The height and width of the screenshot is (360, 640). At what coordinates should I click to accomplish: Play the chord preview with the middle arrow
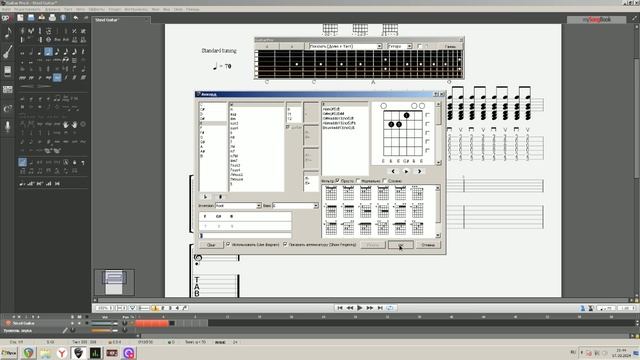pyautogui.click(x=406, y=171)
